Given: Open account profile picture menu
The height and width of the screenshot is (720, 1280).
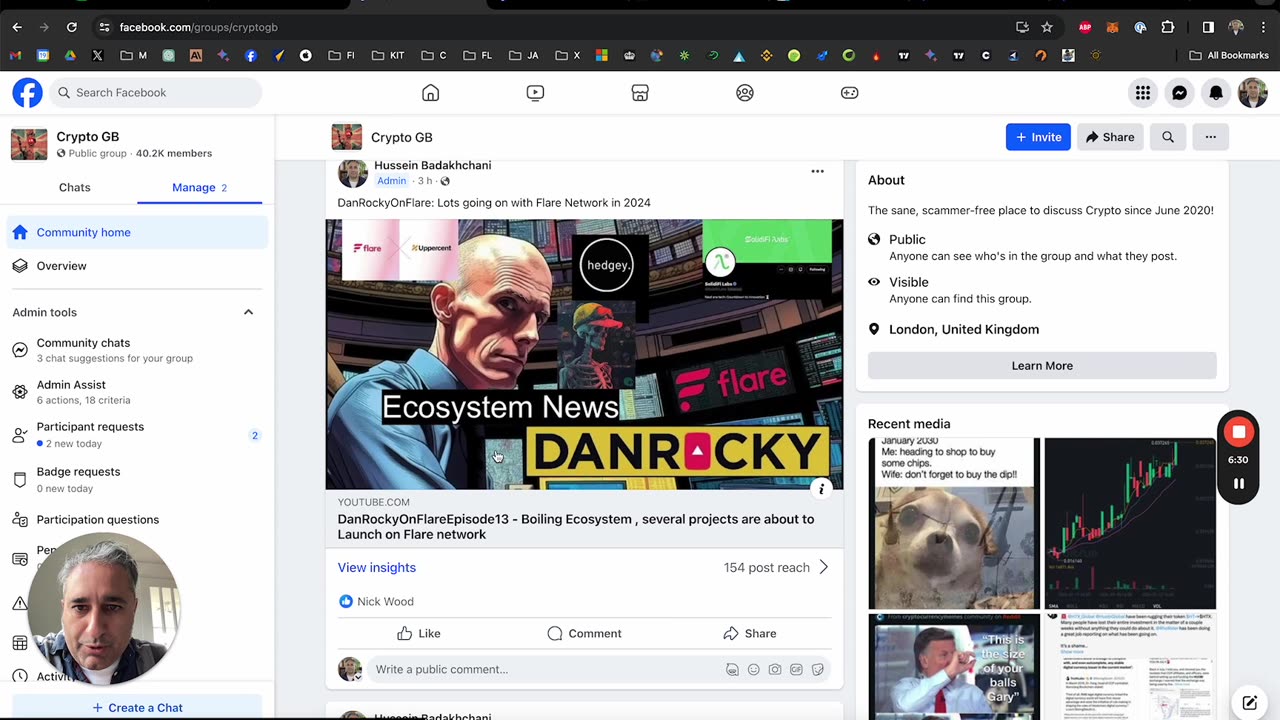Looking at the screenshot, I should [1252, 93].
